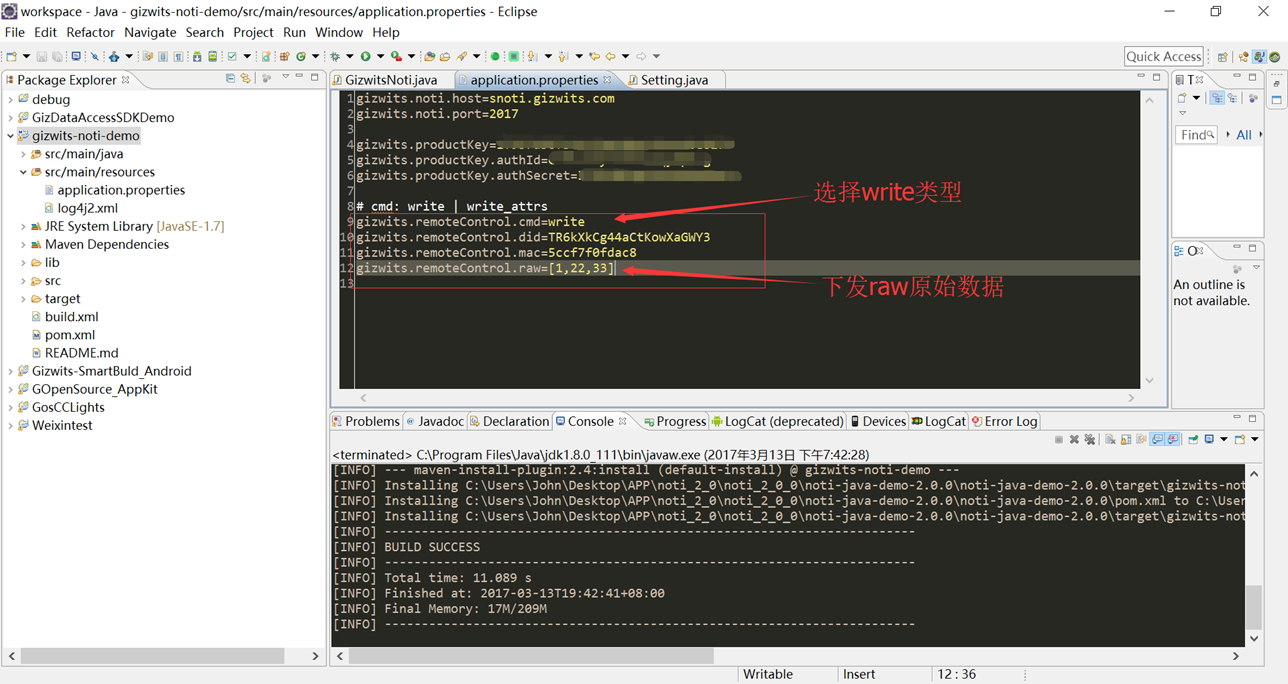Click Remove All Terminated Launches in Console
1288x684 pixels.
tap(1090, 440)
